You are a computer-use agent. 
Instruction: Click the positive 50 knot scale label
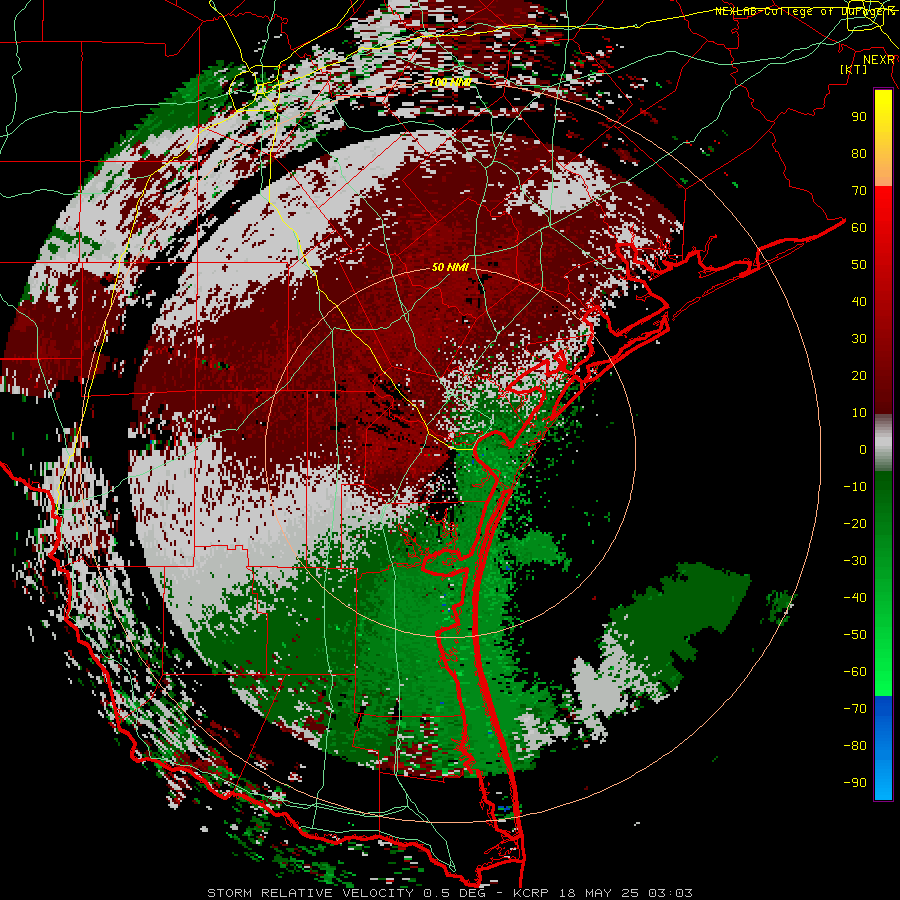coord(859,265)
